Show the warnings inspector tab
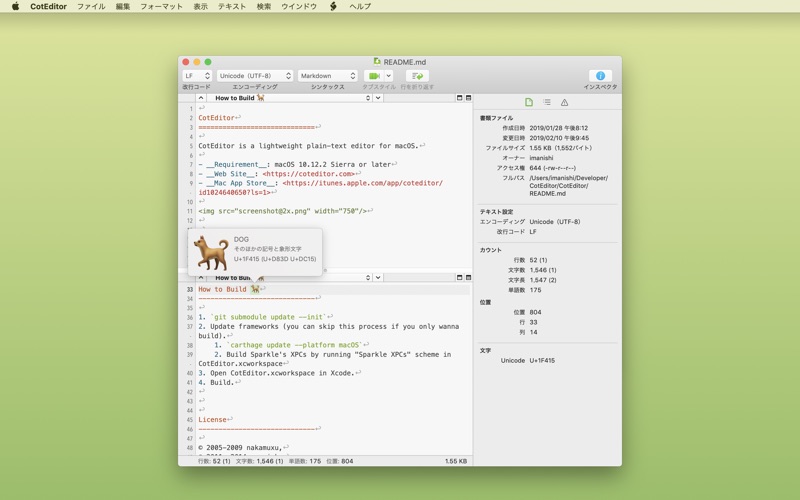The height and width of the screenshot is (500, 800). point(564,103)
